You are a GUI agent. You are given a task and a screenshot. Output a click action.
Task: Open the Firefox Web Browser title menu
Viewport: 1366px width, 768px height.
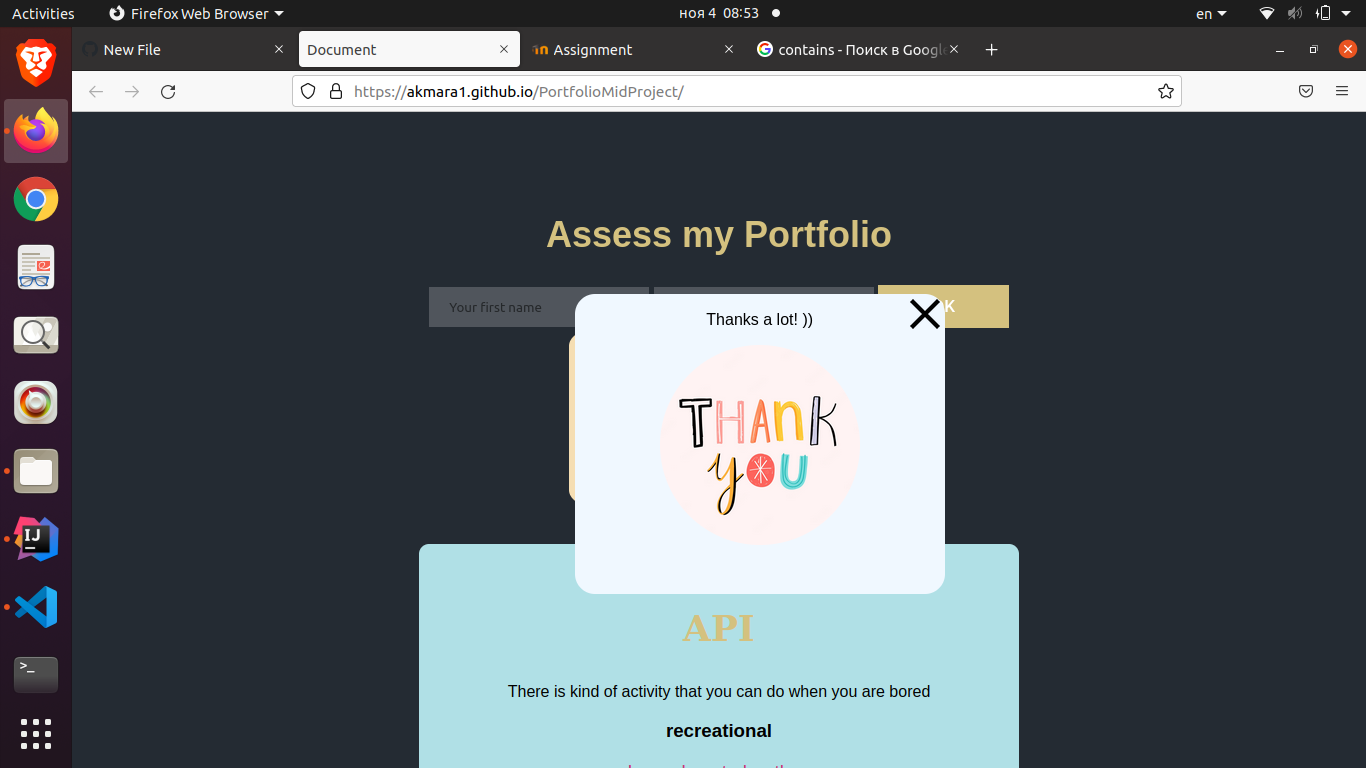point(196,13)
